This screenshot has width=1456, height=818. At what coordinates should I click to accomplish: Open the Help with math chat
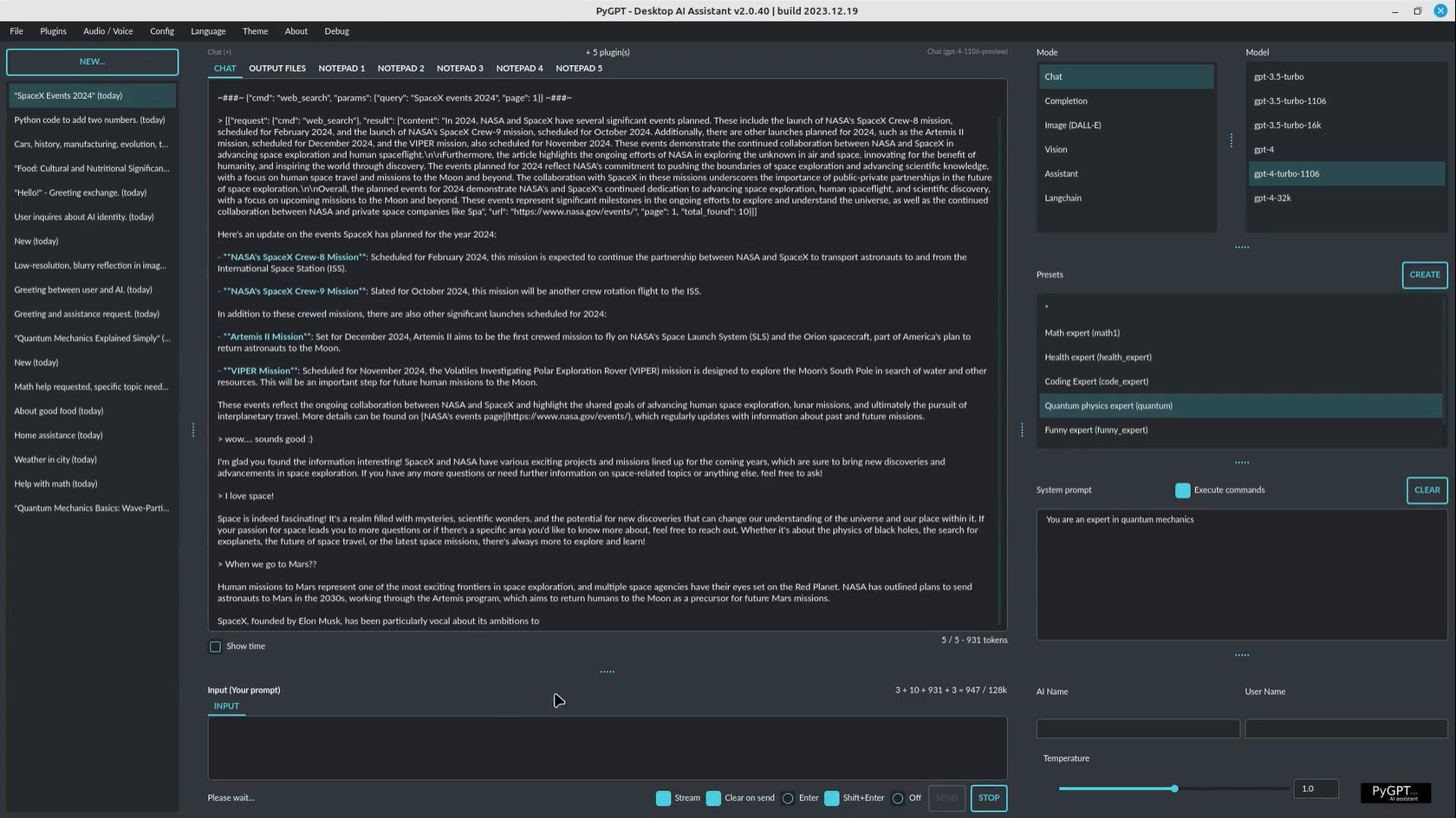pyautogui.click(x=92, y=484)
